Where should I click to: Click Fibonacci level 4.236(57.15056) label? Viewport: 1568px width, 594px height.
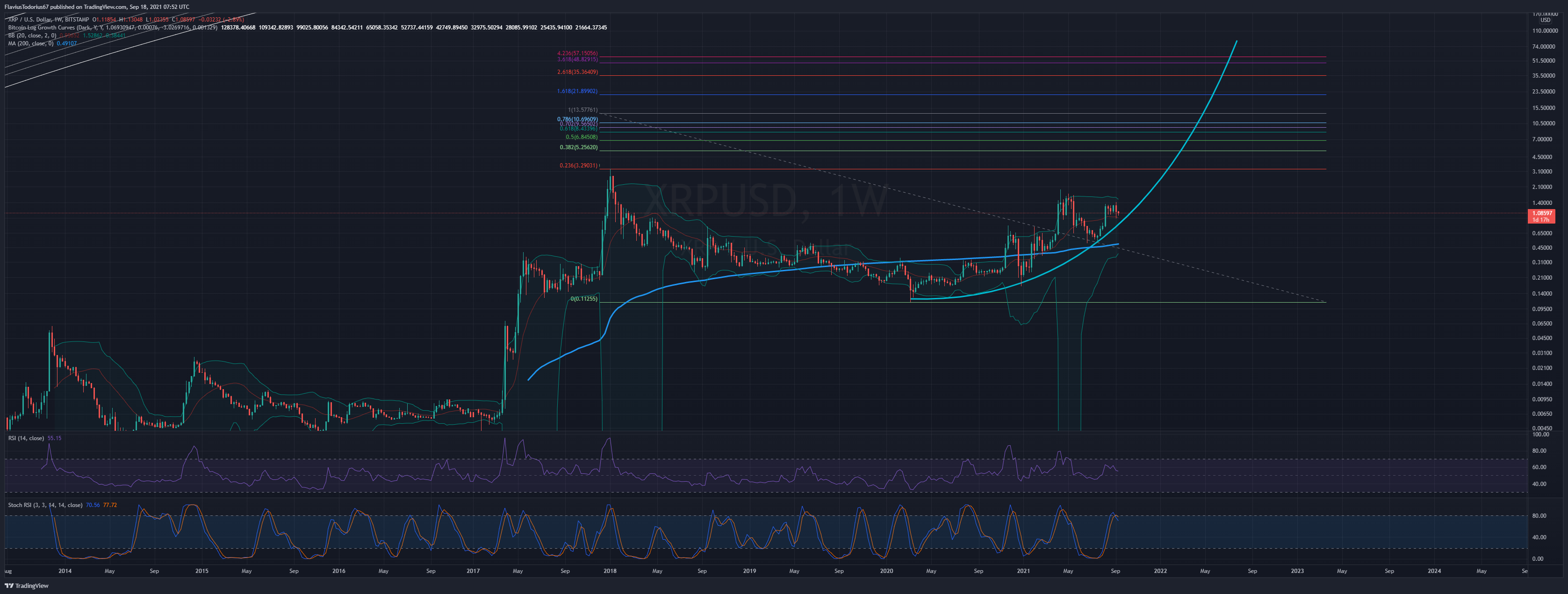pyautogui.click(x=577, y=54)
